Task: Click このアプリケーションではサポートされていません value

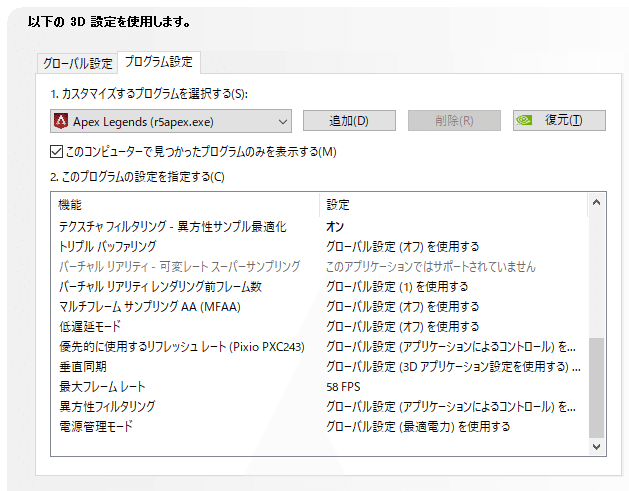Action: tap(430, 266)
